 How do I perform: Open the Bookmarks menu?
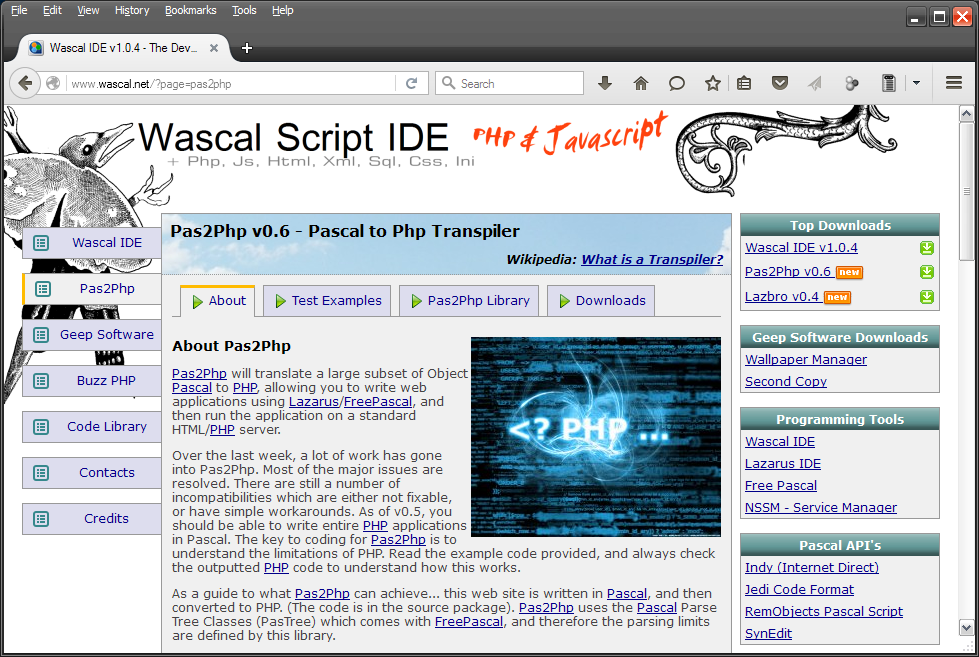pos(190,11)
